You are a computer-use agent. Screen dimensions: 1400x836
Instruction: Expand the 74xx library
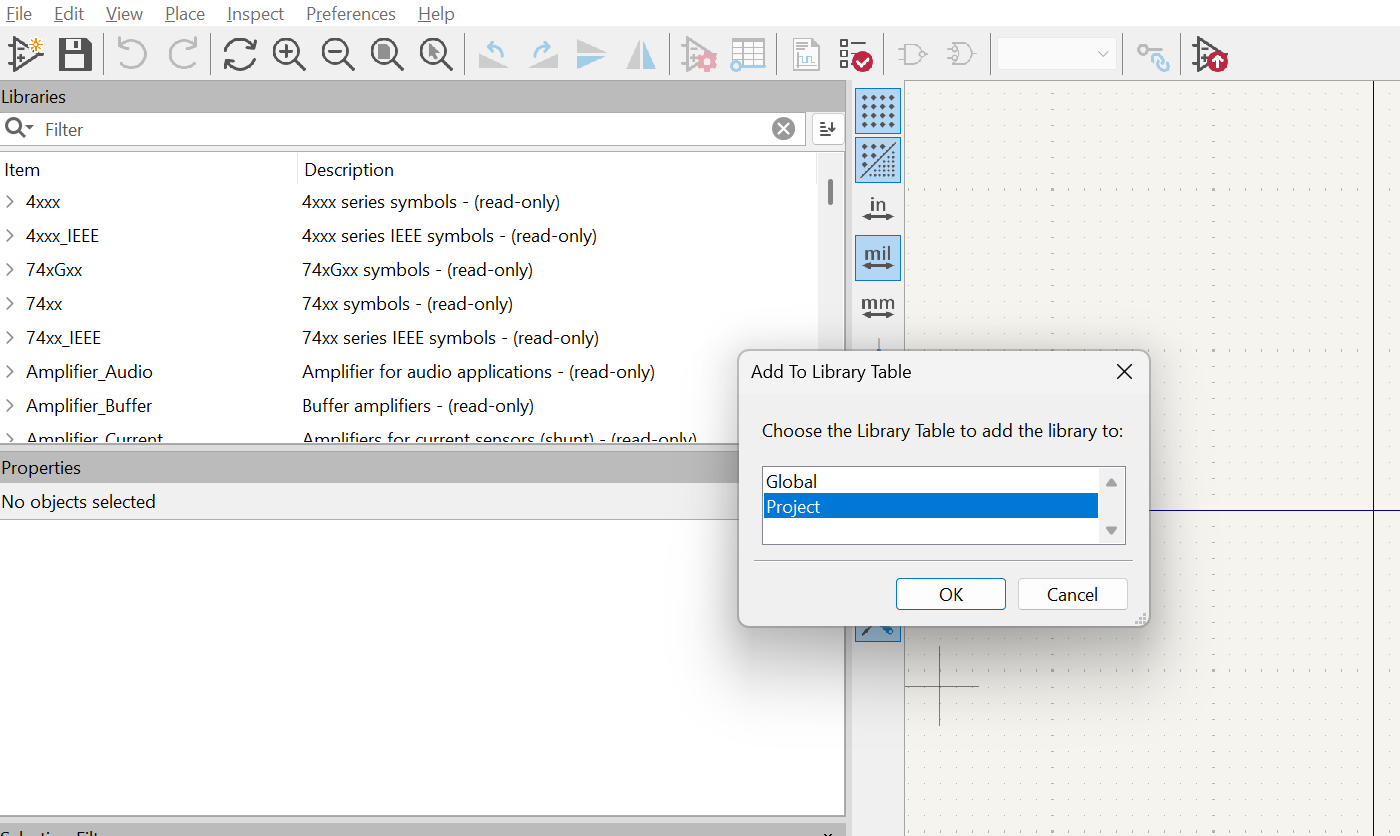9,304
